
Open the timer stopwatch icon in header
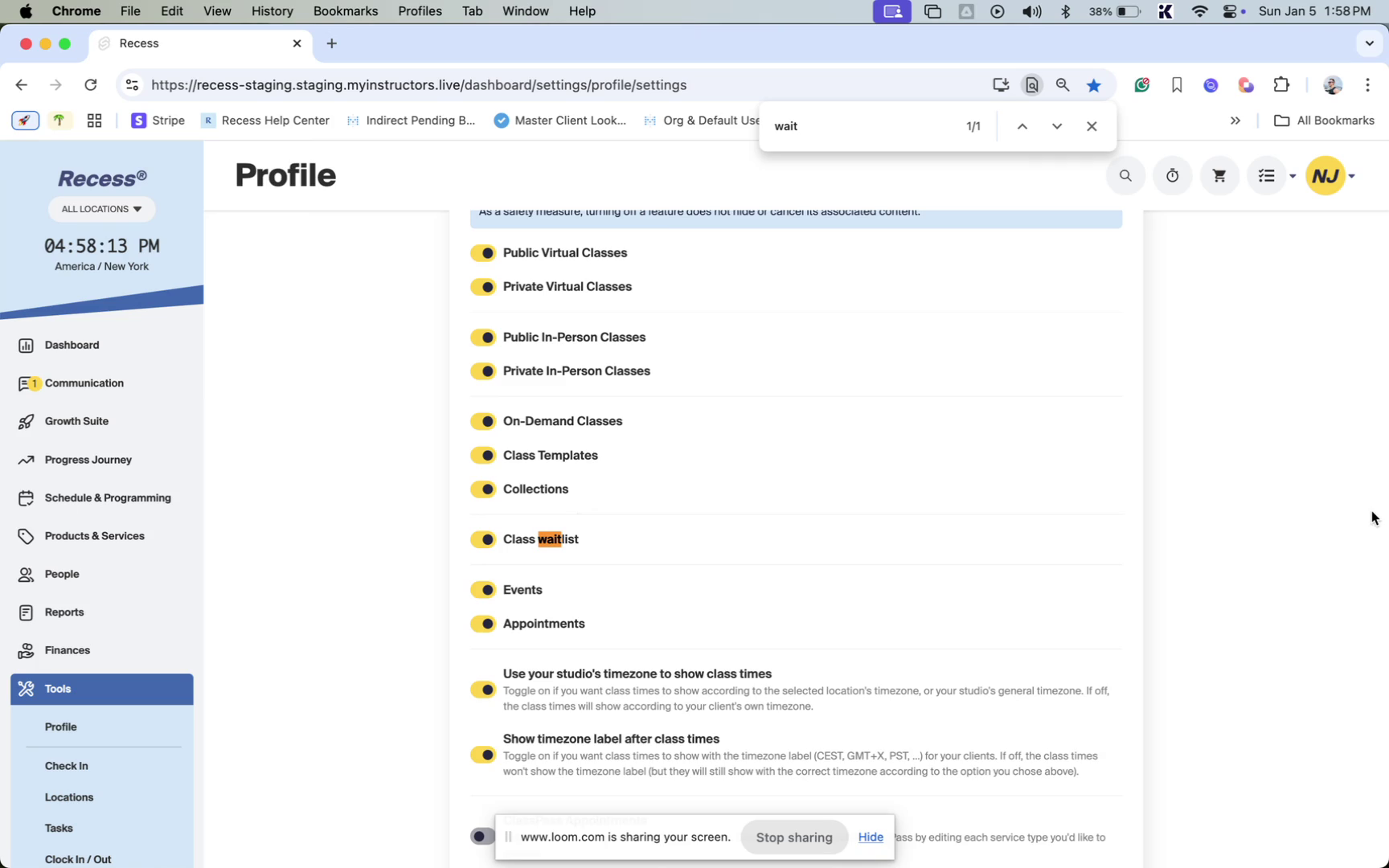1173,176
